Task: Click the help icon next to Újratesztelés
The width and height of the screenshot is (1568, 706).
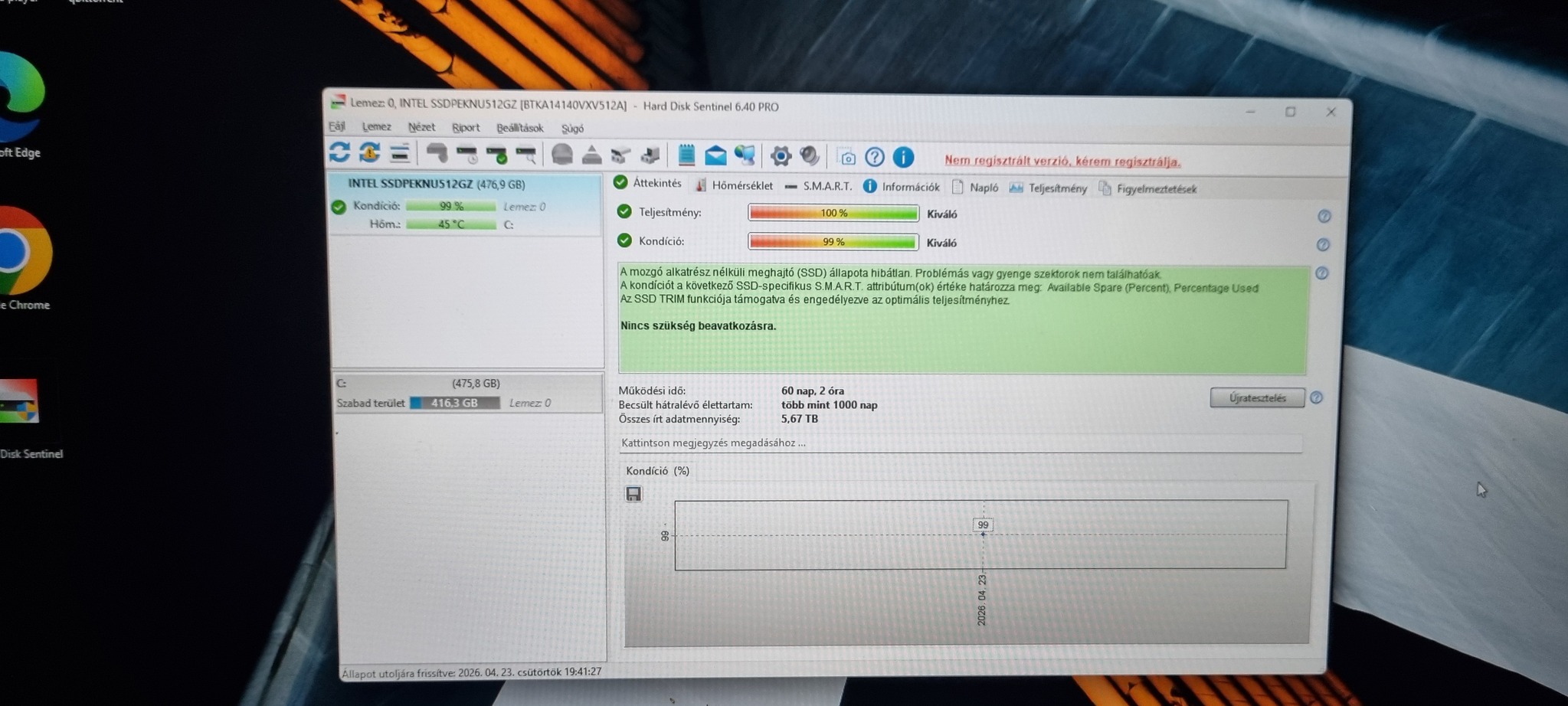Action: tap(1316, 398)
